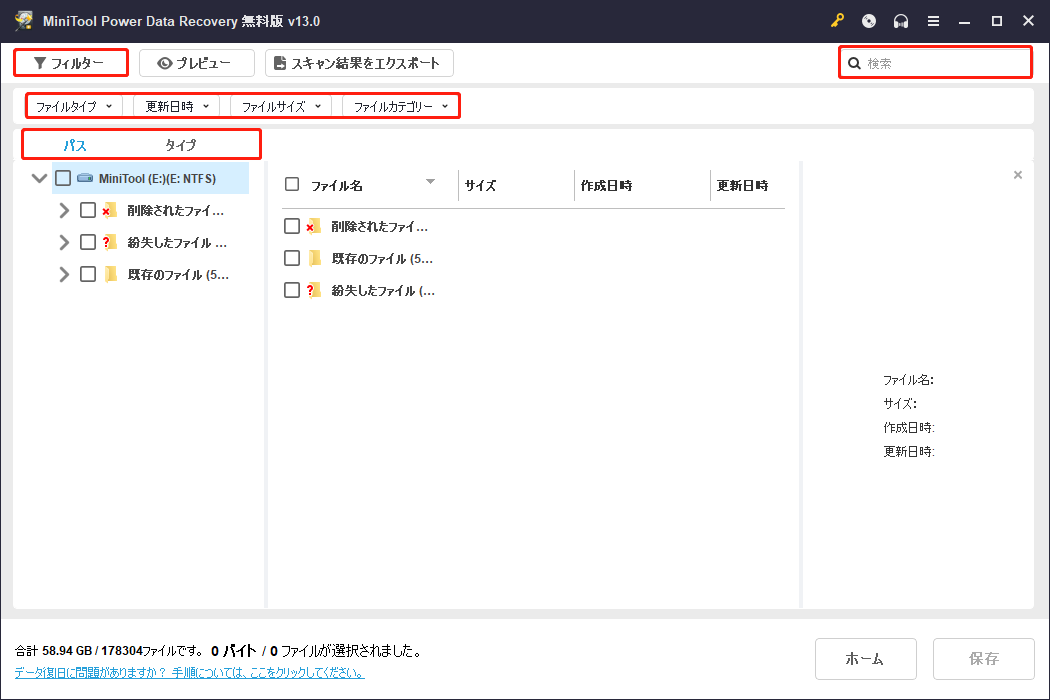This screenshot has height=700, width=1050.
Task: Select MiniTool (E:)(E: NTFS) tree label
Action: [x=157, y=178]
